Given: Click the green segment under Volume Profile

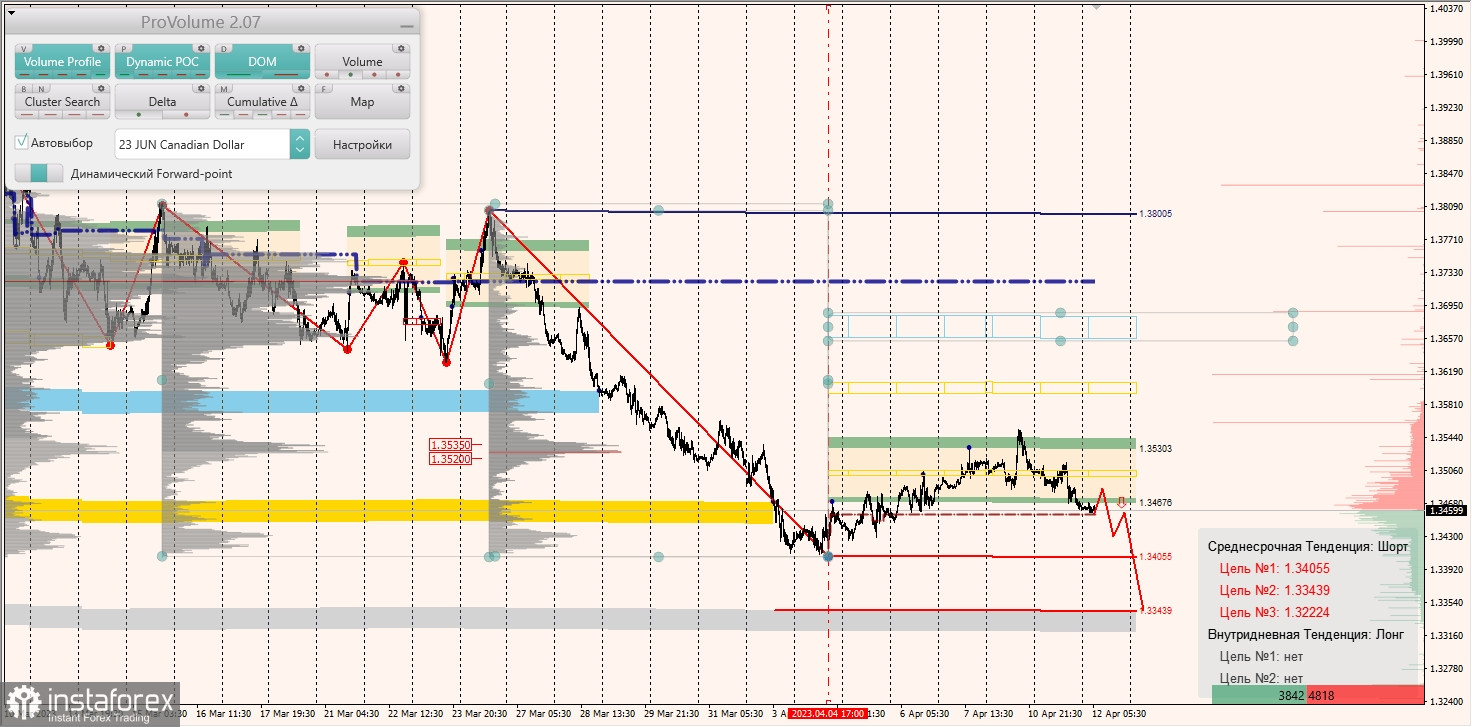Looking at the screenshot, I should pos(100,75).
